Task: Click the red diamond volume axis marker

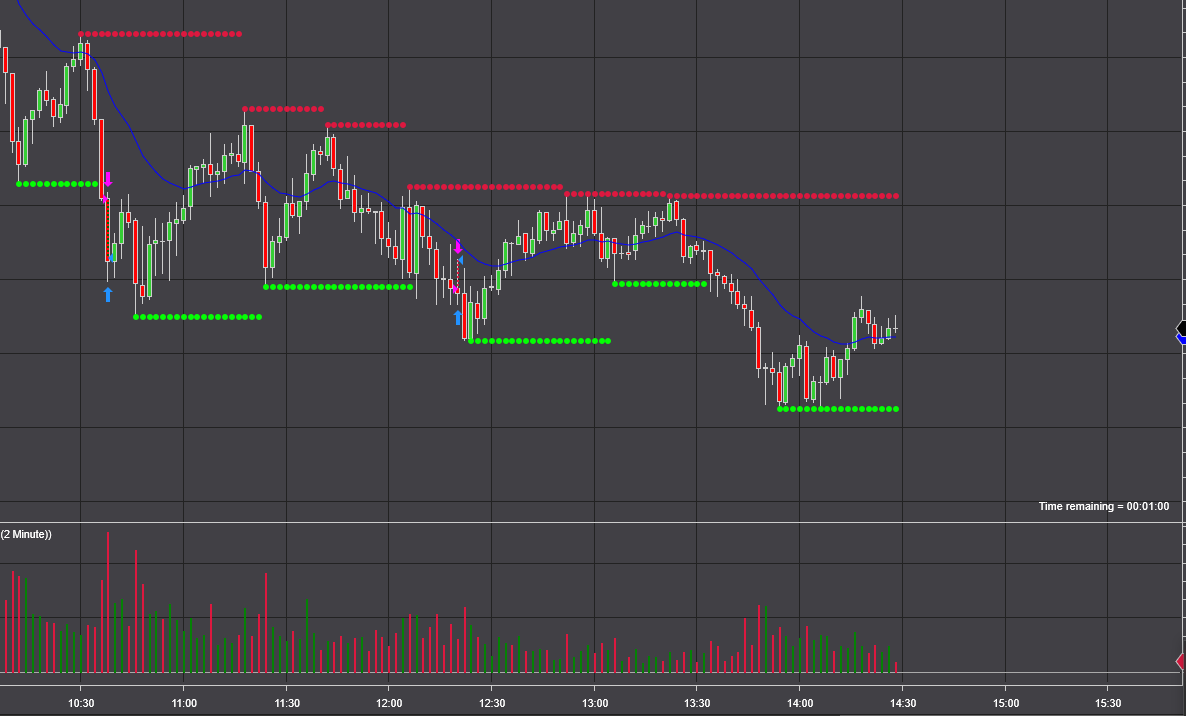Action: tap(1180, 661)
